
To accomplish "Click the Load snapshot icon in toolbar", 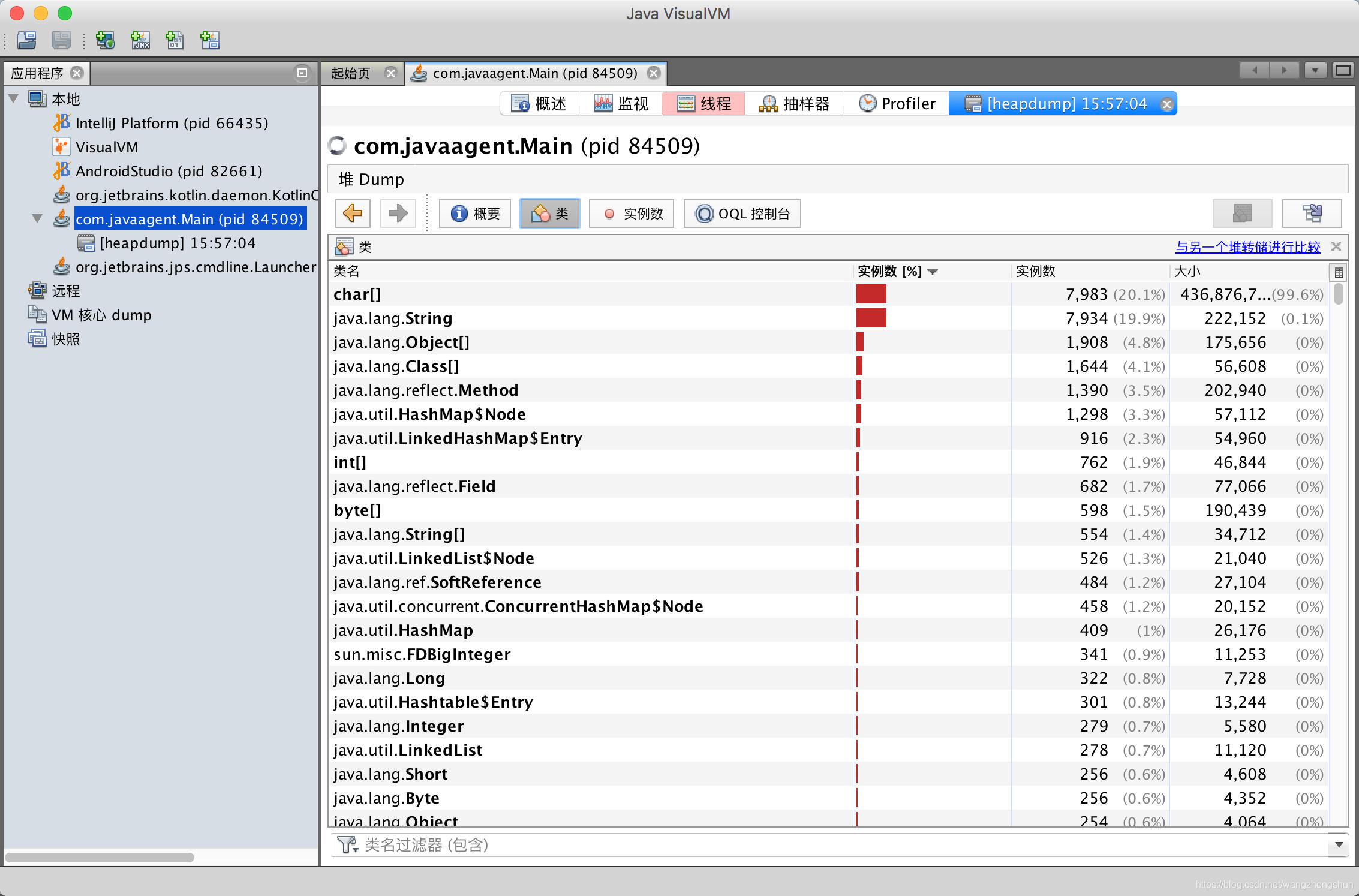I will pos(26,40).
